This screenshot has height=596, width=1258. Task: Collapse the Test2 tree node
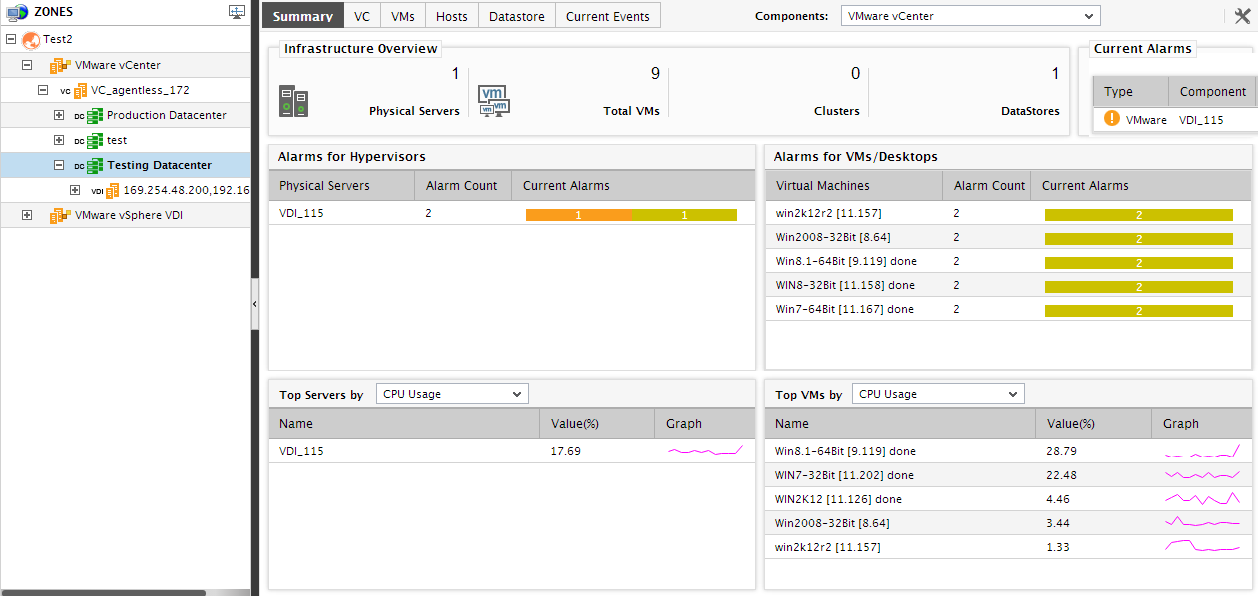(11, 40)
